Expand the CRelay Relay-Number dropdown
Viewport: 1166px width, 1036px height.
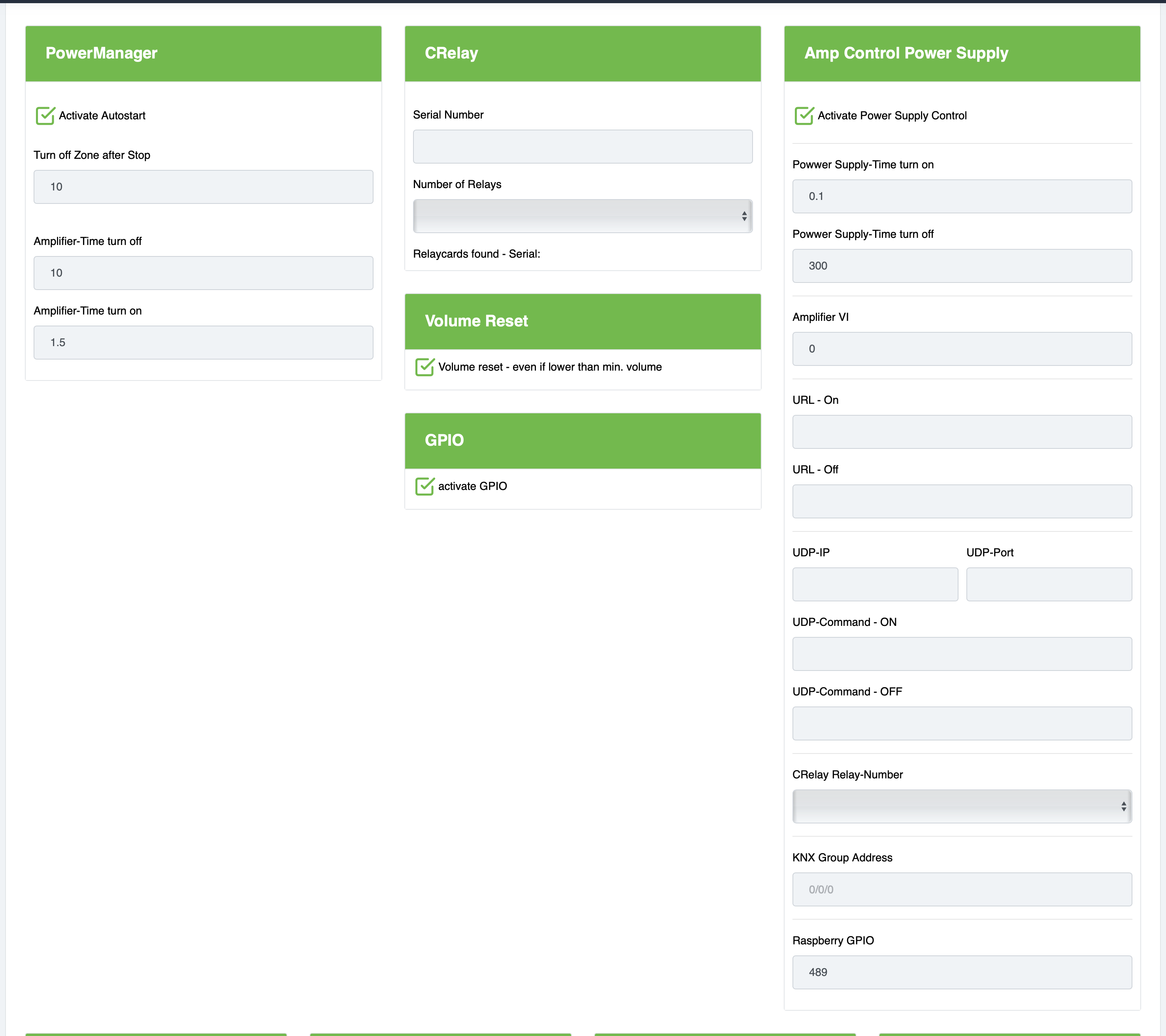961,806
